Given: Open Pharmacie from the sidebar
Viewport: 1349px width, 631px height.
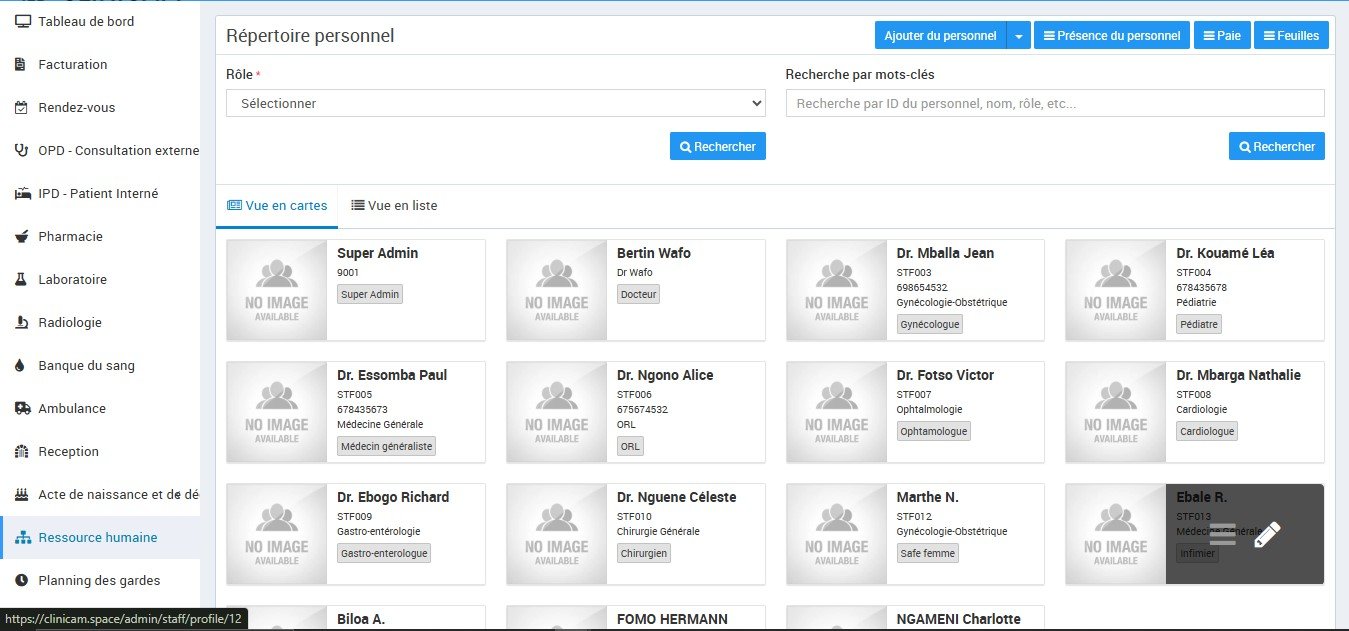Looking at the screenshot, I should tap(70, 236).
